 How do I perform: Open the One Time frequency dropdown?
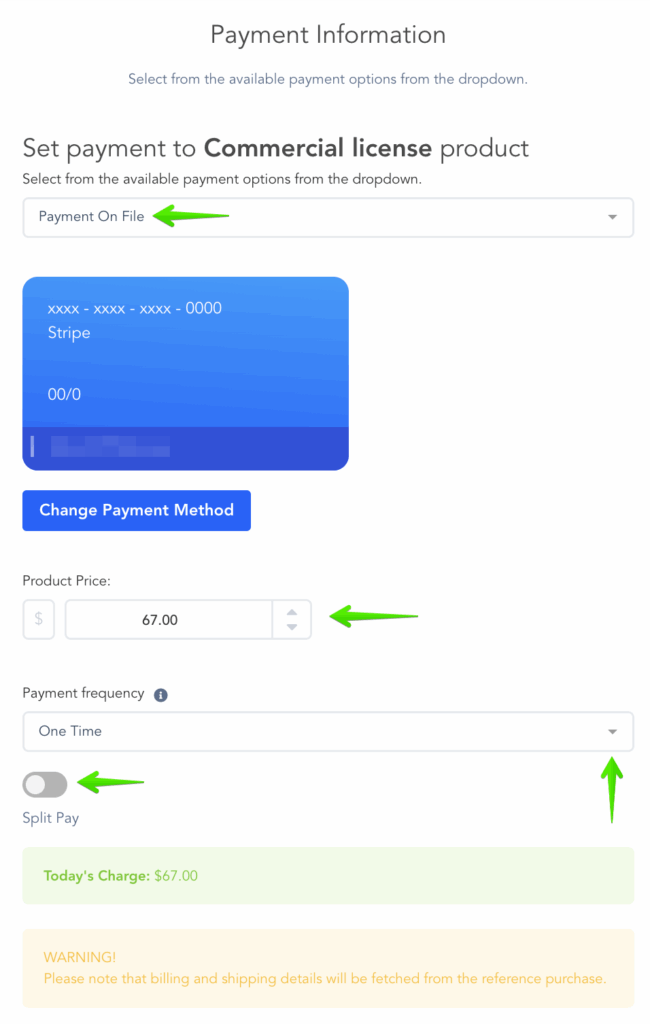(x=328, y=731)
